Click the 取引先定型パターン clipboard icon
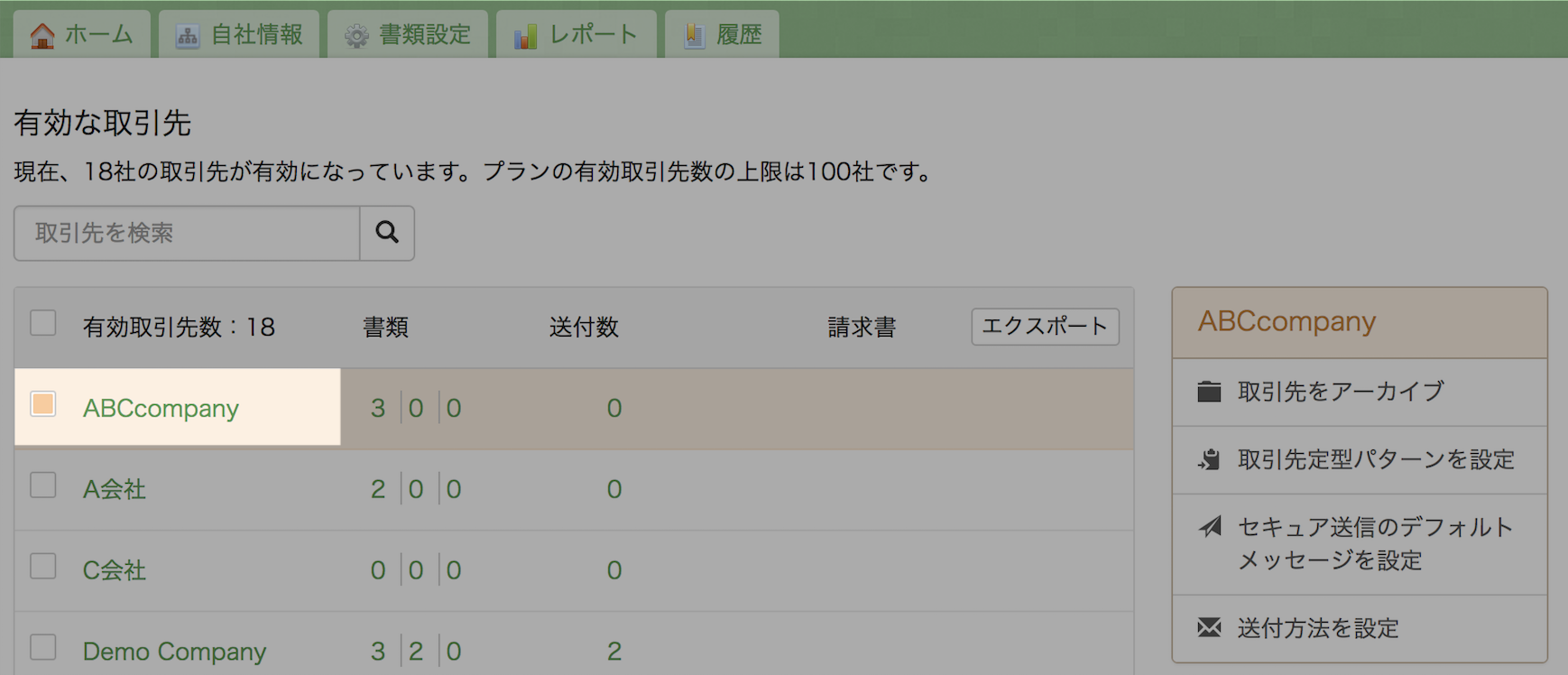 point(1209,459)
